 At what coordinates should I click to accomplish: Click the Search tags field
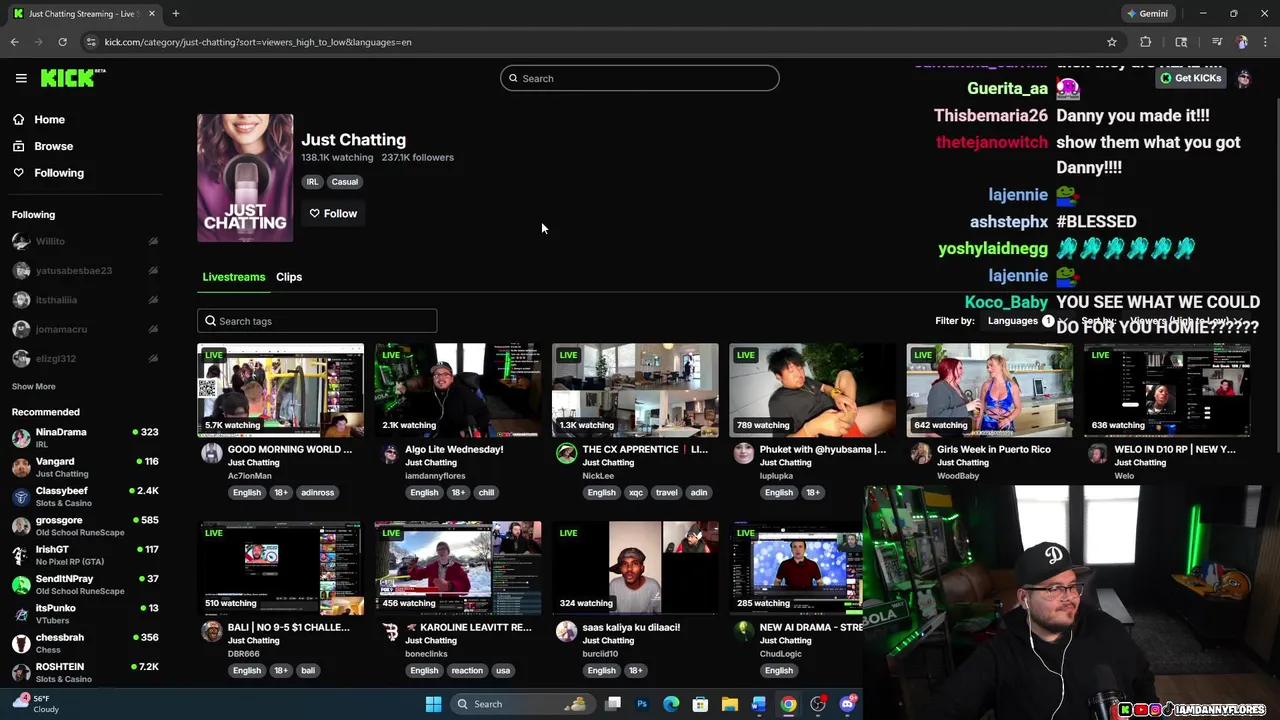point(317,321)
